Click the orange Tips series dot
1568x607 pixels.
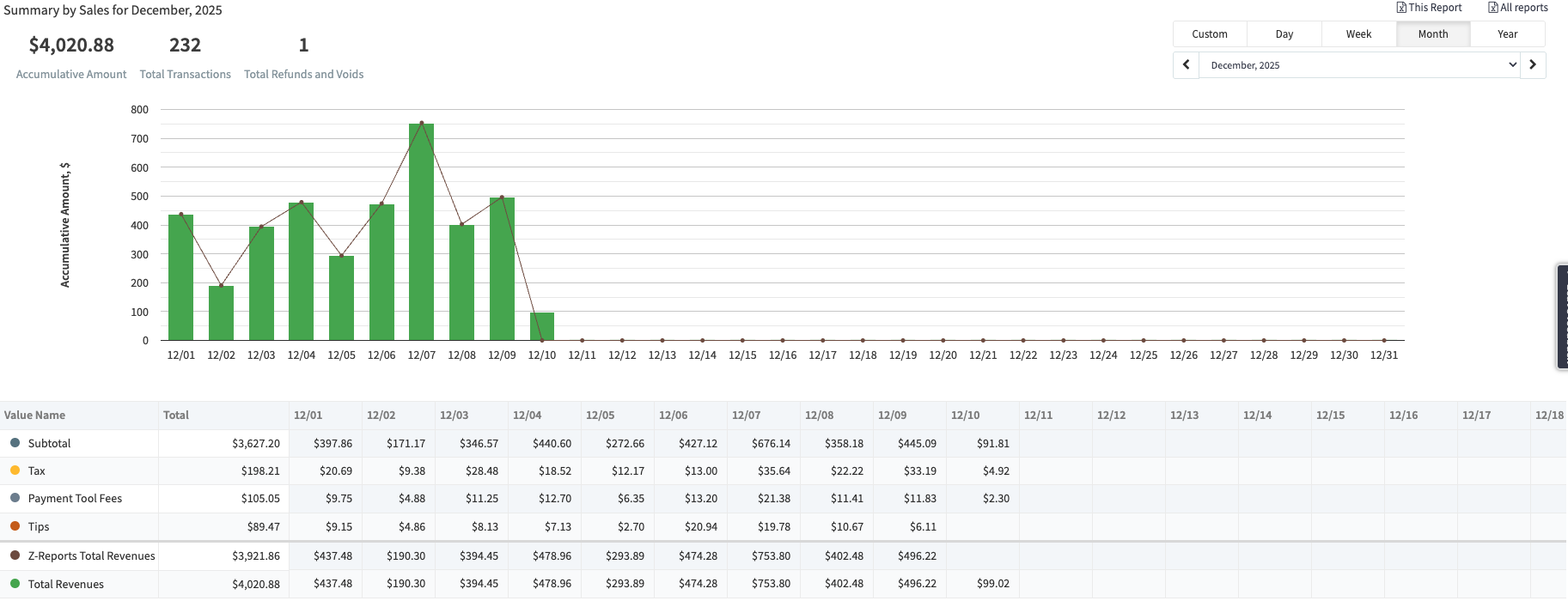15,526
